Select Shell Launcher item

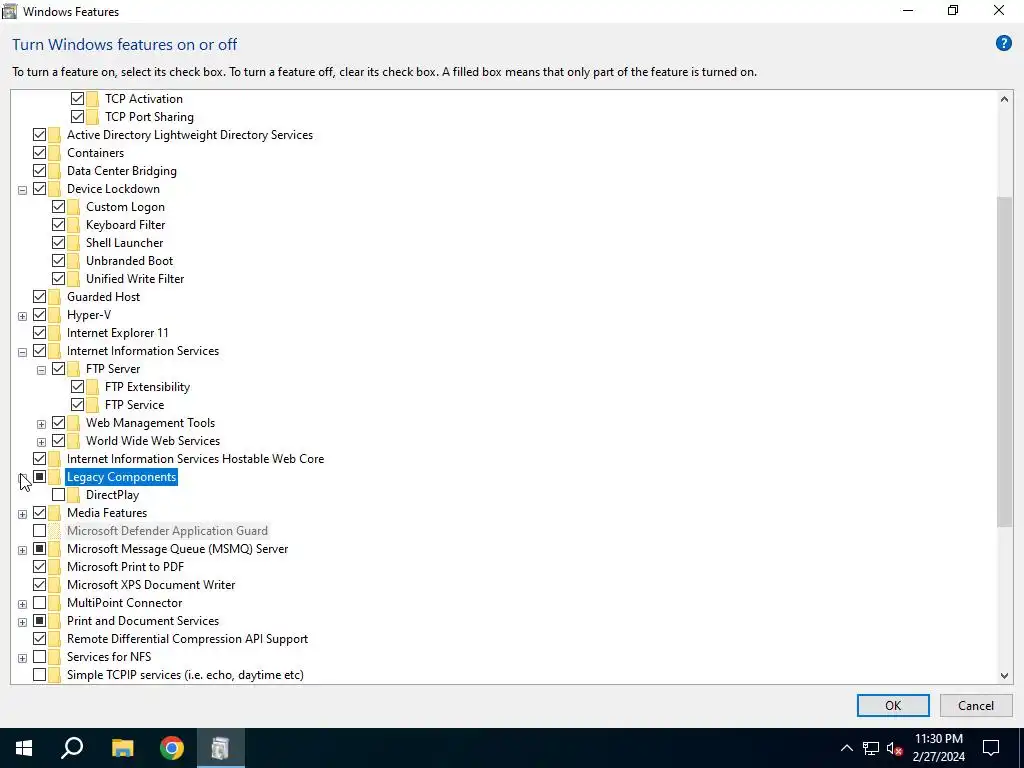click(x=124, y=243)
